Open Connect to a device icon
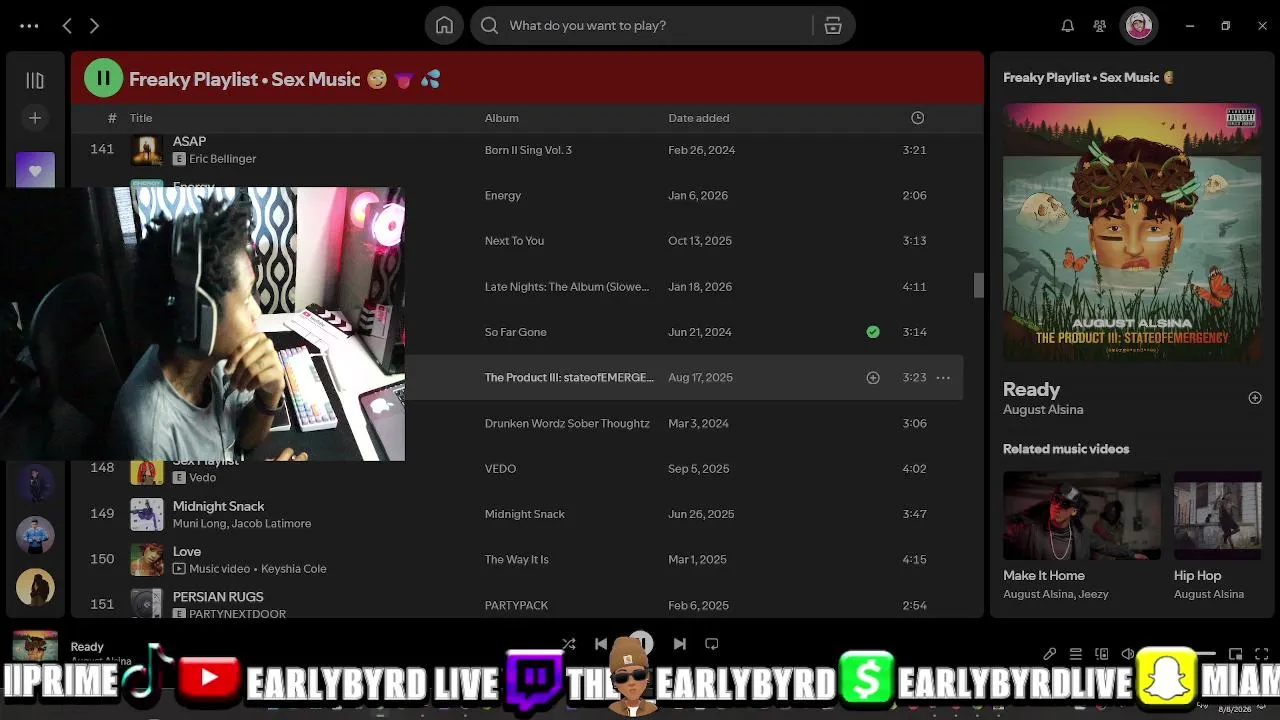Screen dimensions: 1280x720 click(1102, 654)
